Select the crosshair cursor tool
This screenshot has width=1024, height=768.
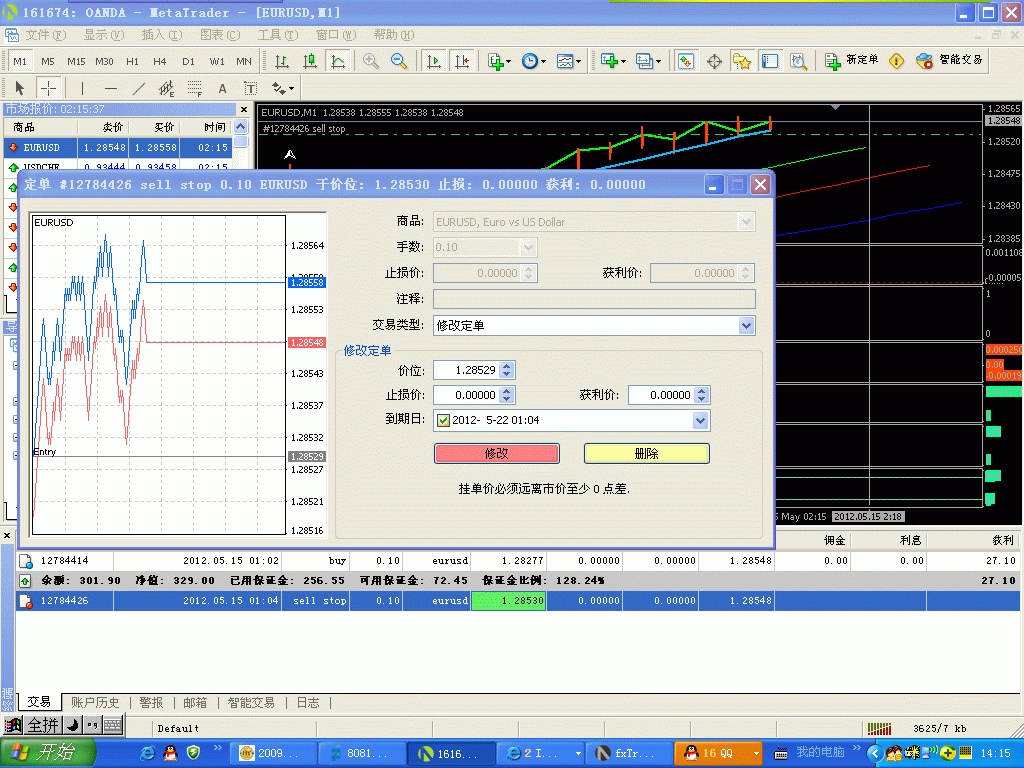(47, 88)
